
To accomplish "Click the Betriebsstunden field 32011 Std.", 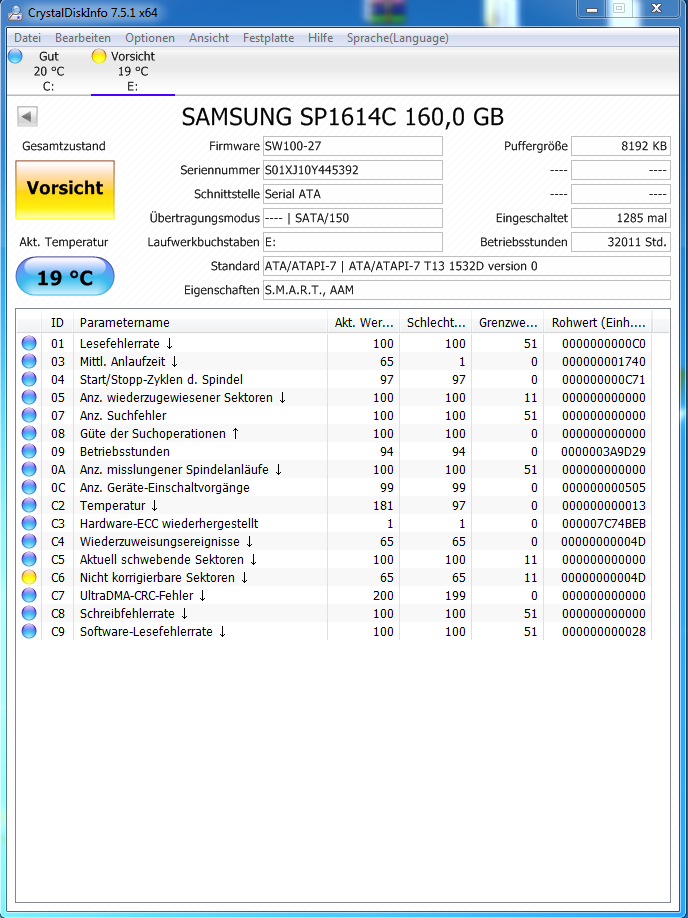I will coord(621,242).
